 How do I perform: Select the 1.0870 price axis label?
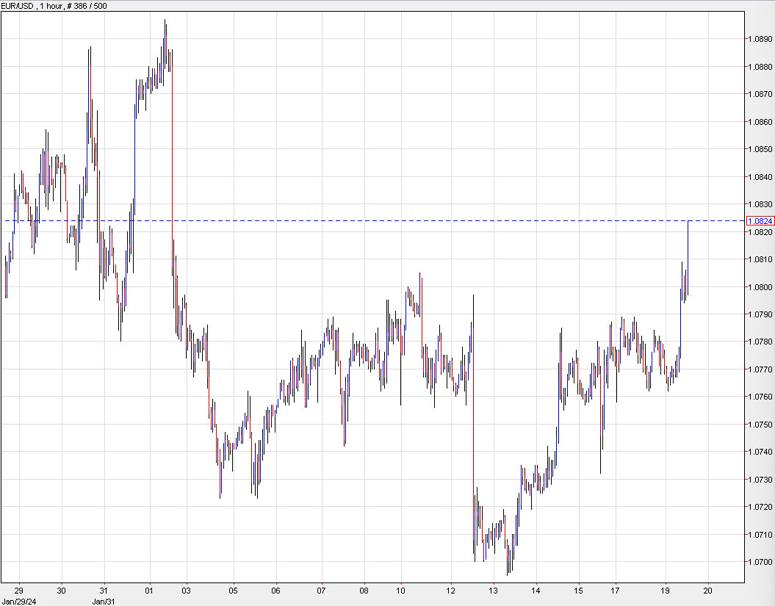tap(760, 94)
